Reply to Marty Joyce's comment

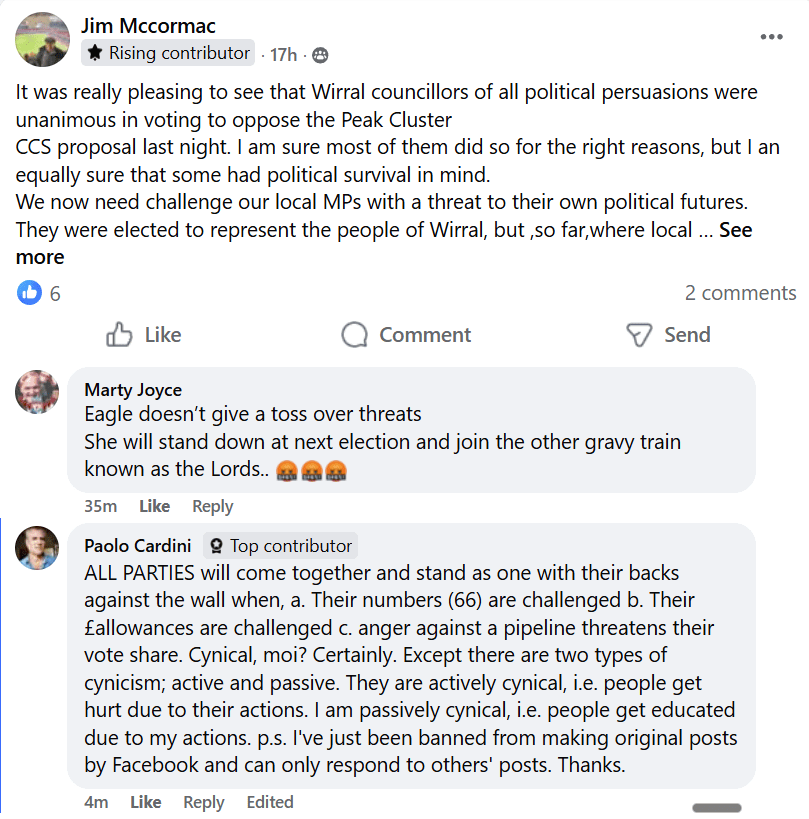[212, 506]
